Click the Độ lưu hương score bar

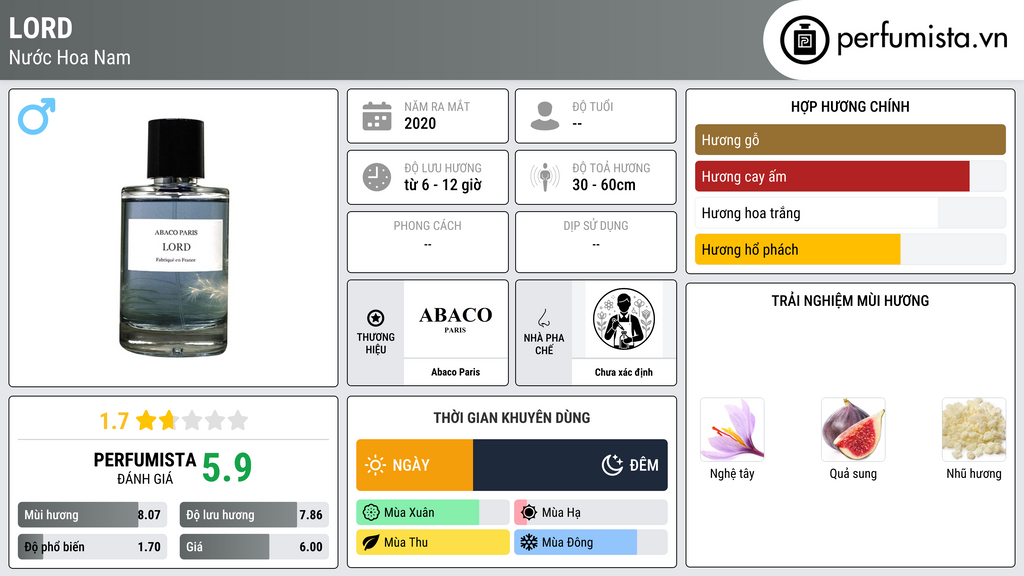pos(254,515)
